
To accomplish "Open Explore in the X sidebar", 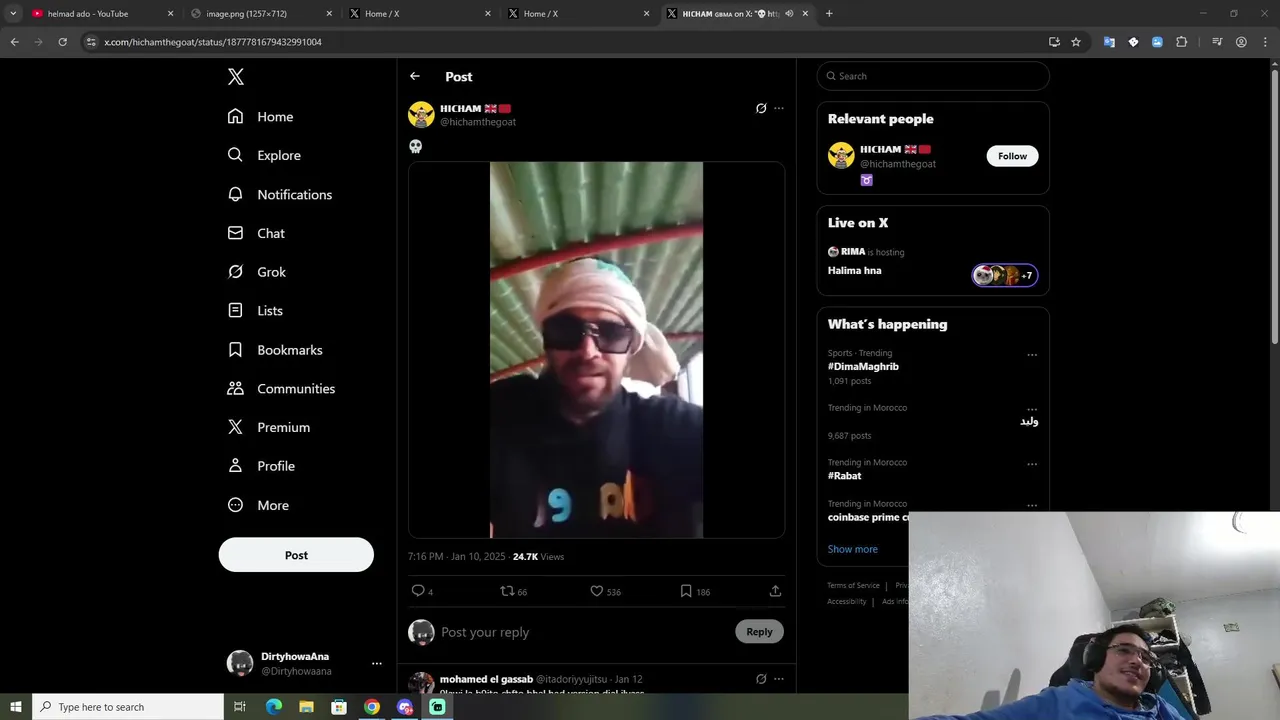I will (264, 155).
